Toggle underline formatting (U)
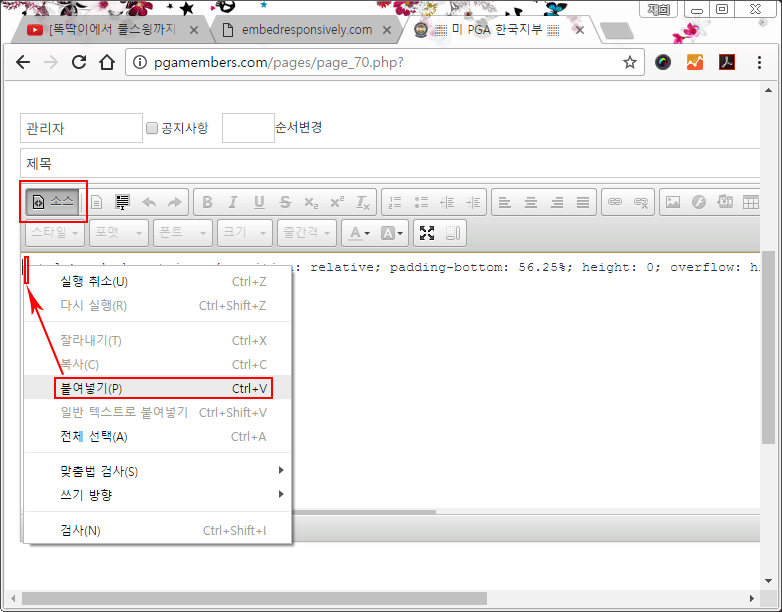 [259, 202]
